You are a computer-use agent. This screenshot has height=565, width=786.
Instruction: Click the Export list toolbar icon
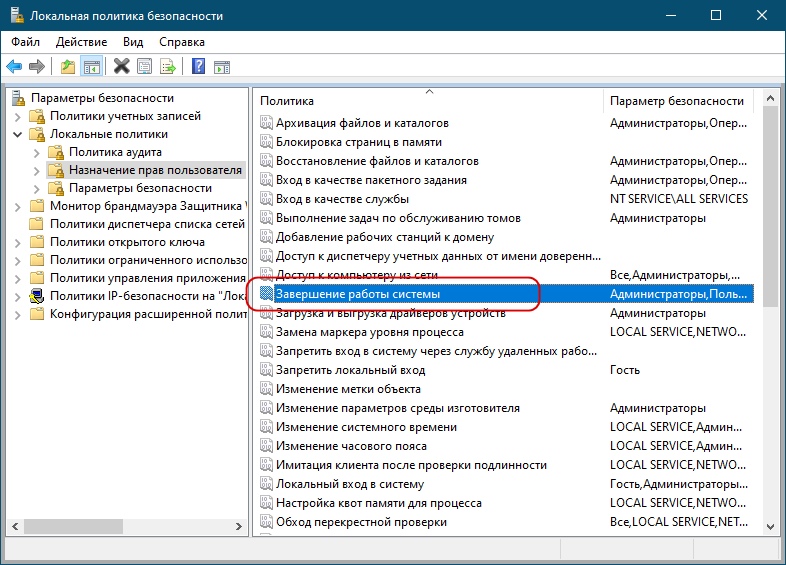coord(168,66)
